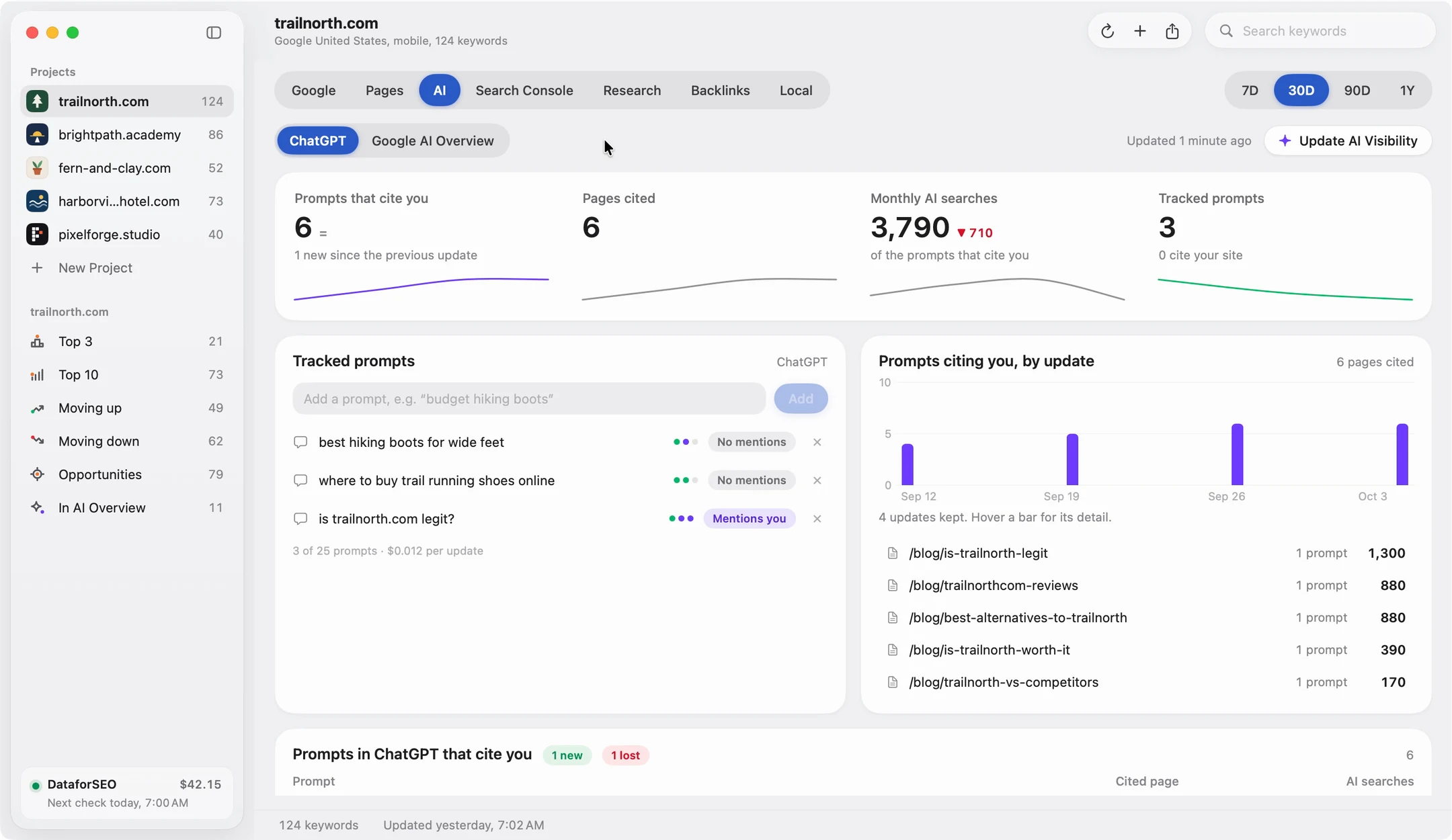The width and height of the screenshot is (1452, 840).
Task: Focus the Search keywords field
Action: [x=1320, y=31]
